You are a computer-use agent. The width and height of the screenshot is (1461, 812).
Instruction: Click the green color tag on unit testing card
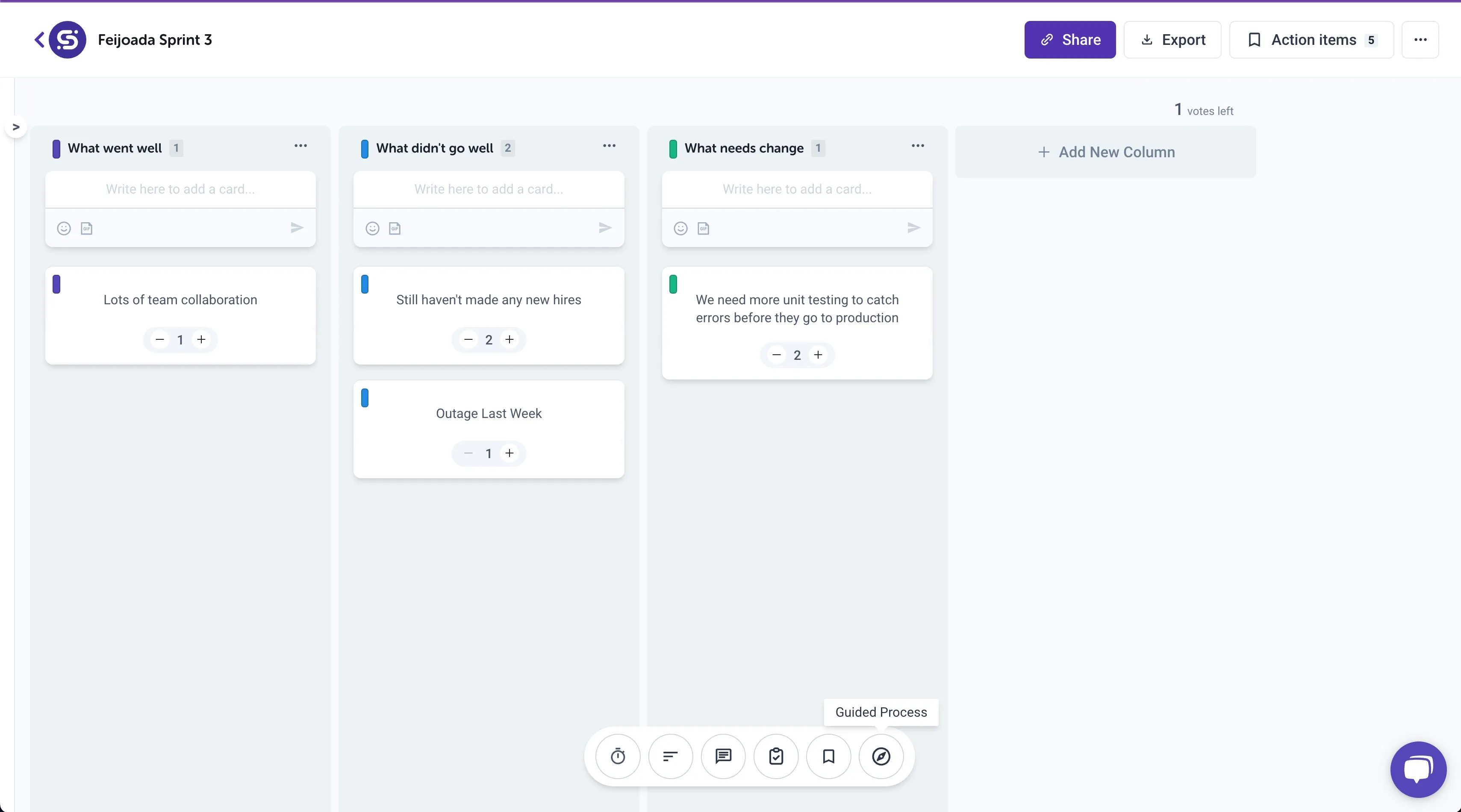[x=673, y=284]
